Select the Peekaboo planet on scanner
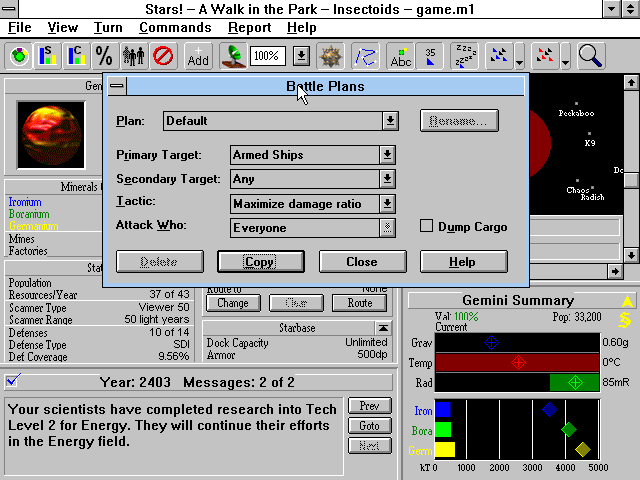 tap(576, 104)
